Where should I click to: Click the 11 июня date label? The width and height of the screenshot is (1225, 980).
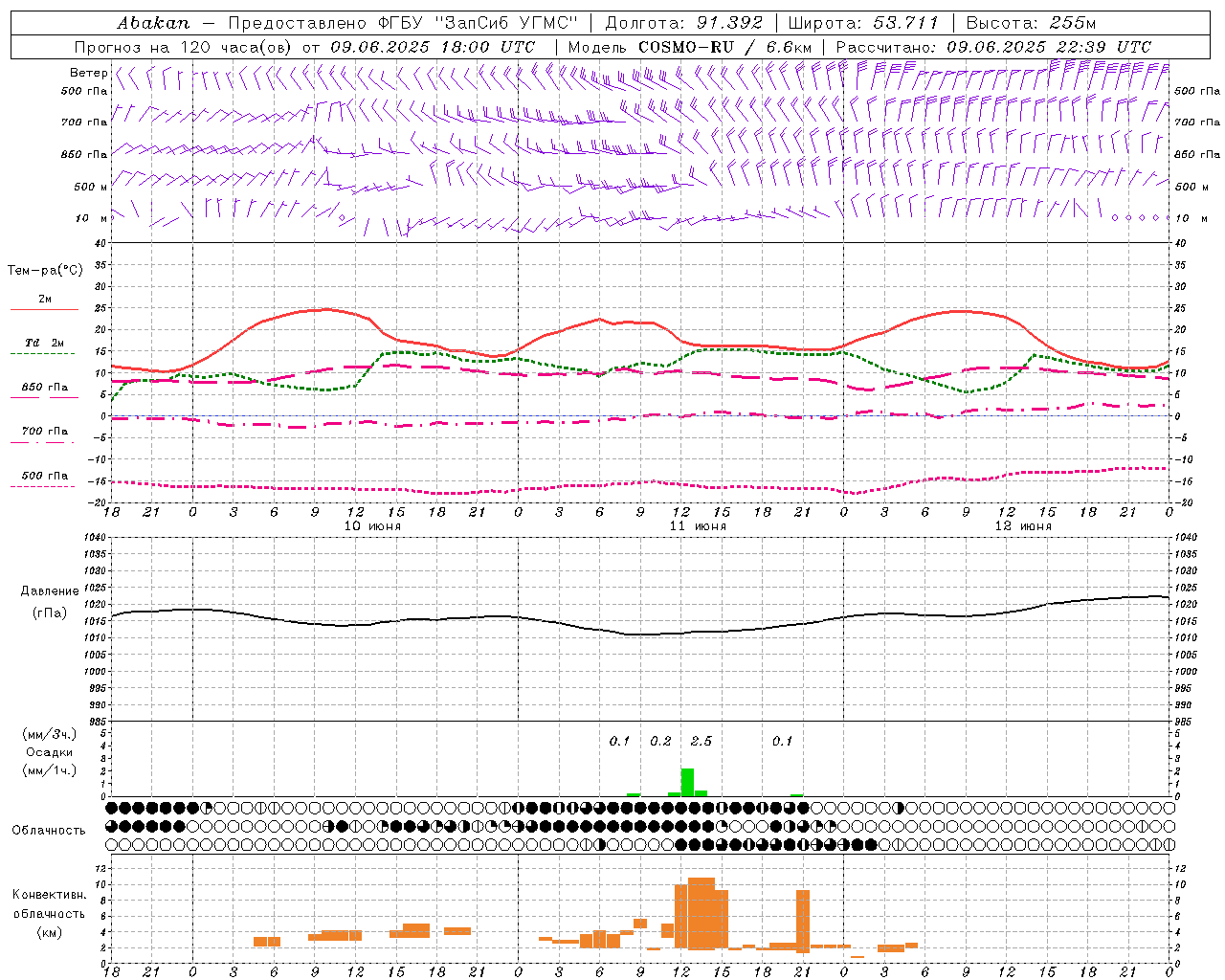tap(698, 526)
